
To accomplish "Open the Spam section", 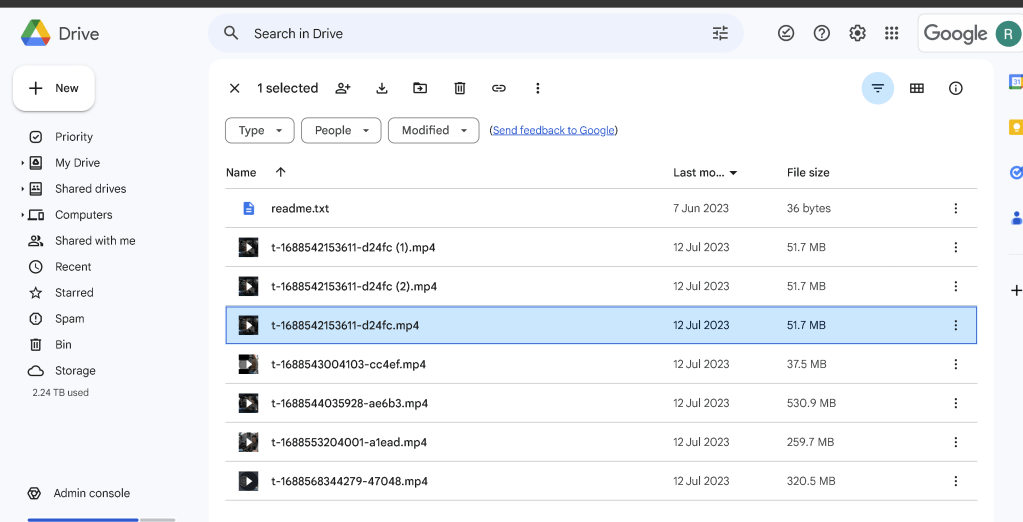I will [x=70, y=319].
